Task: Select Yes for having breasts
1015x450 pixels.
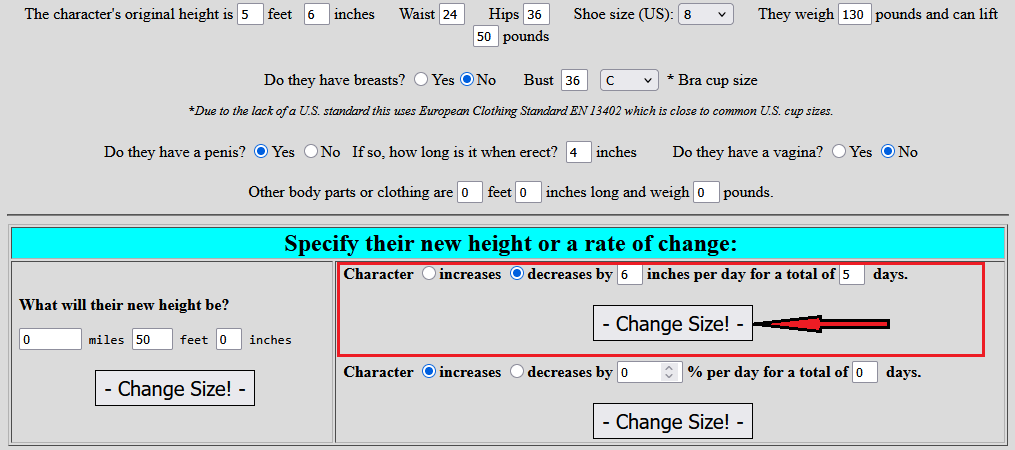Action: [421, 80]
